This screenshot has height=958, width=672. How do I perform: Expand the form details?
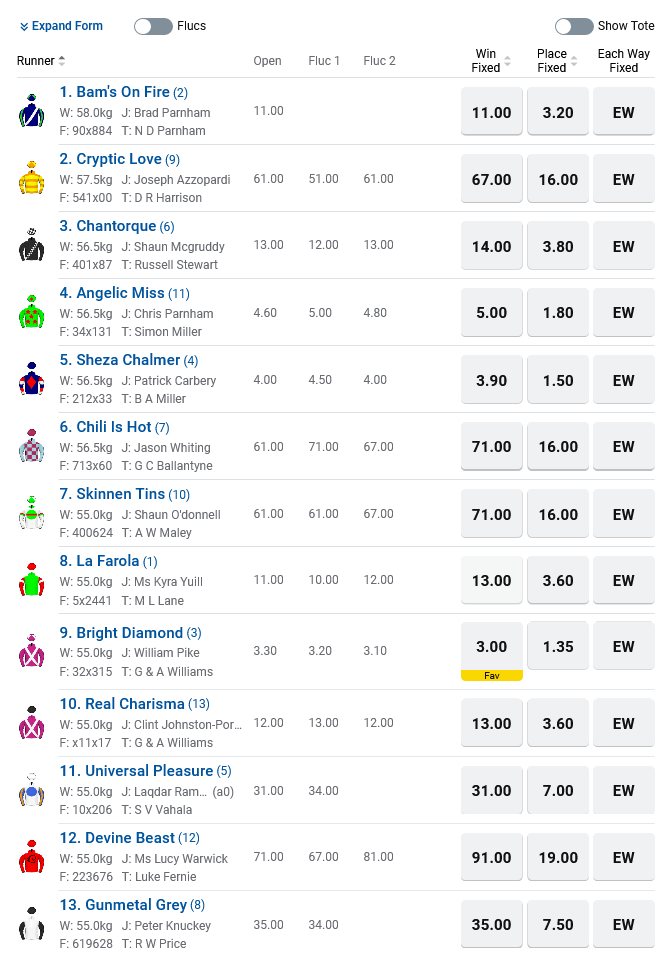point(61,26)
